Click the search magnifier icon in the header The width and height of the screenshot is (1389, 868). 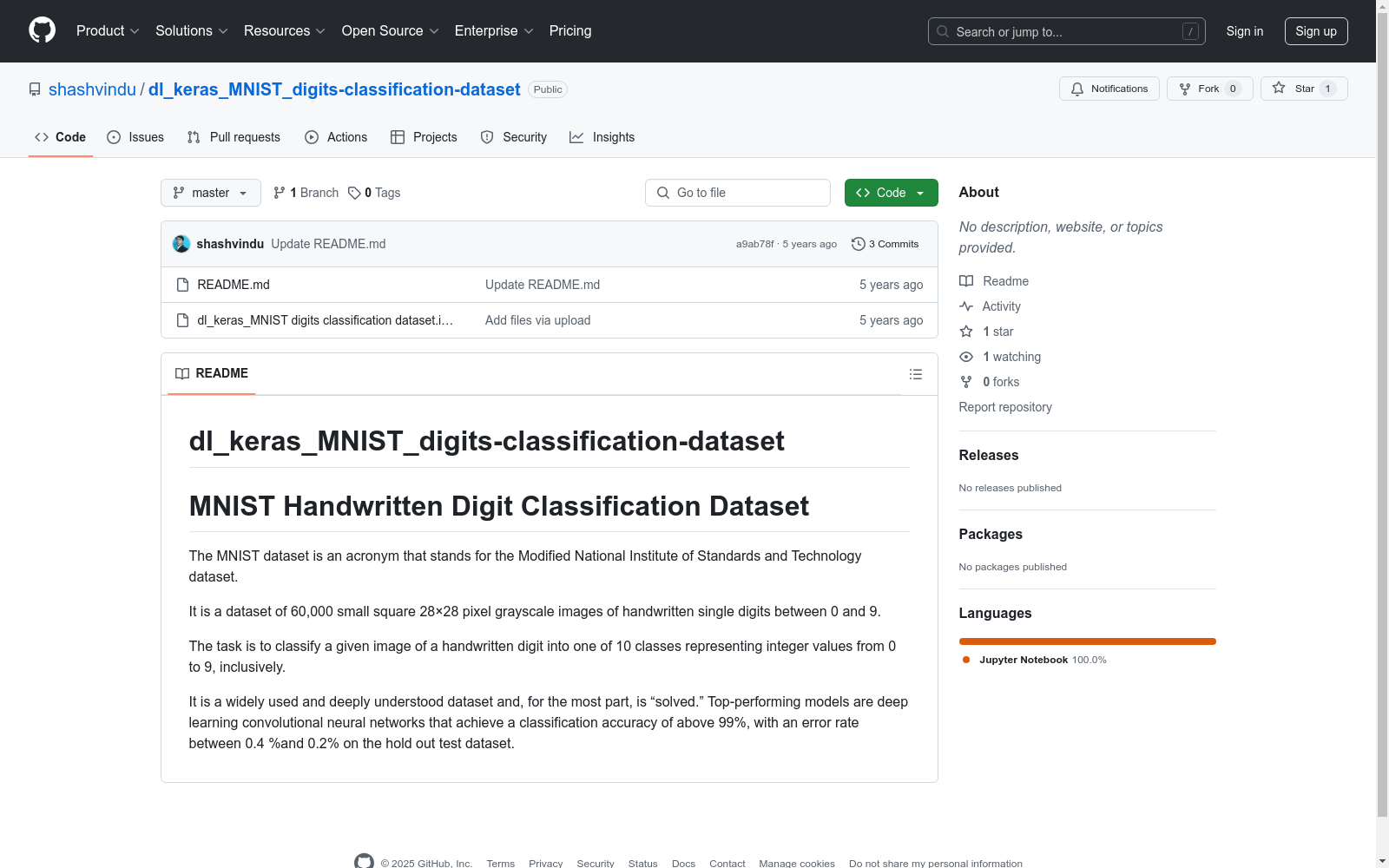[943, 31]
